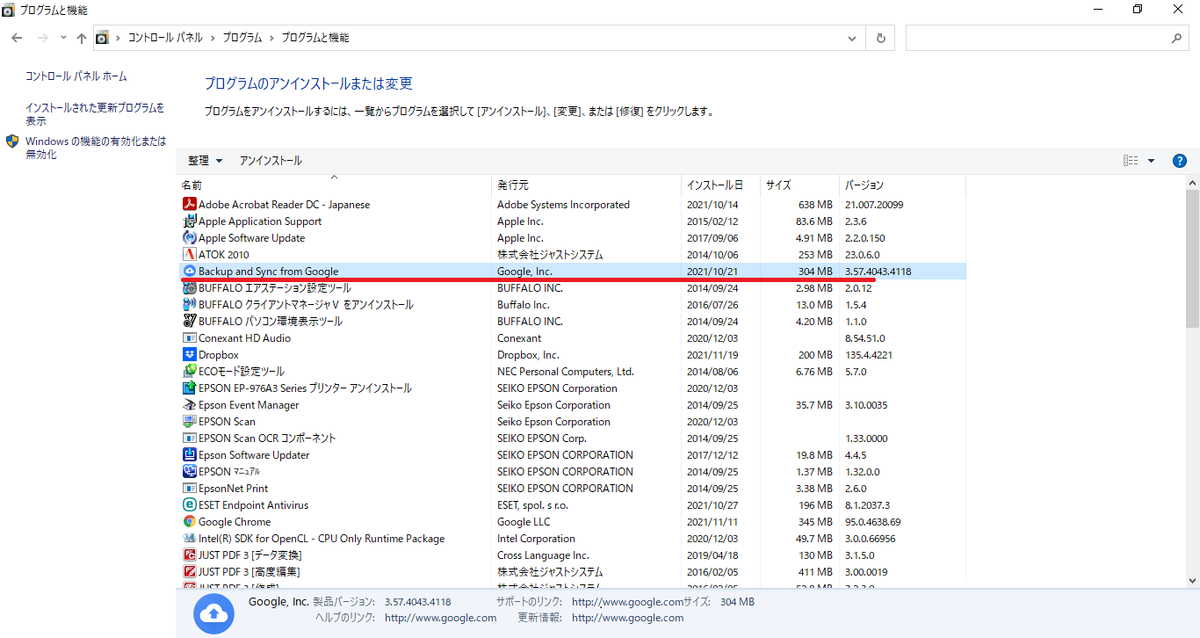
Task: Sort by 名前 column header
Action: (335, 185)
